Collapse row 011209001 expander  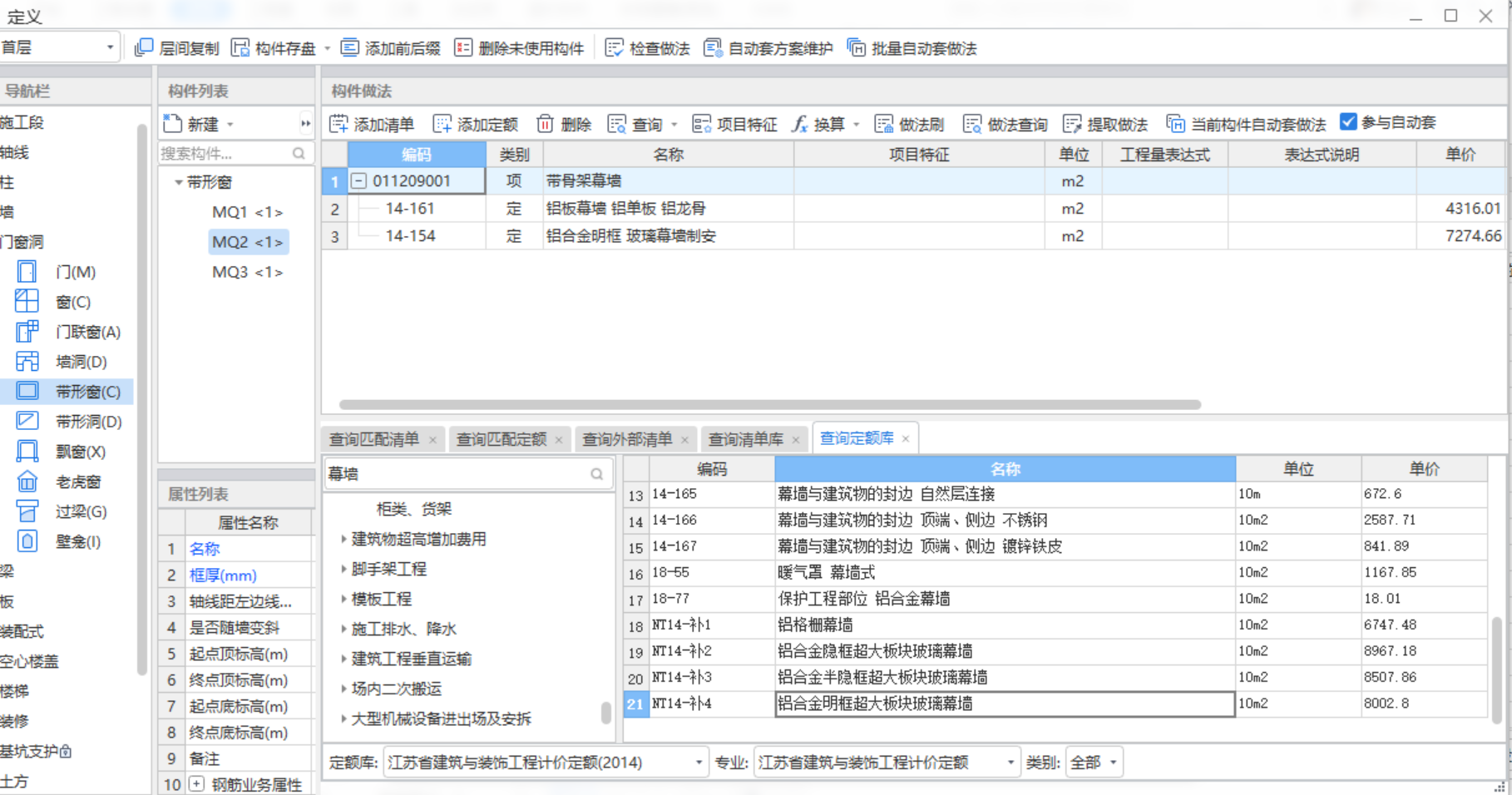358,180
